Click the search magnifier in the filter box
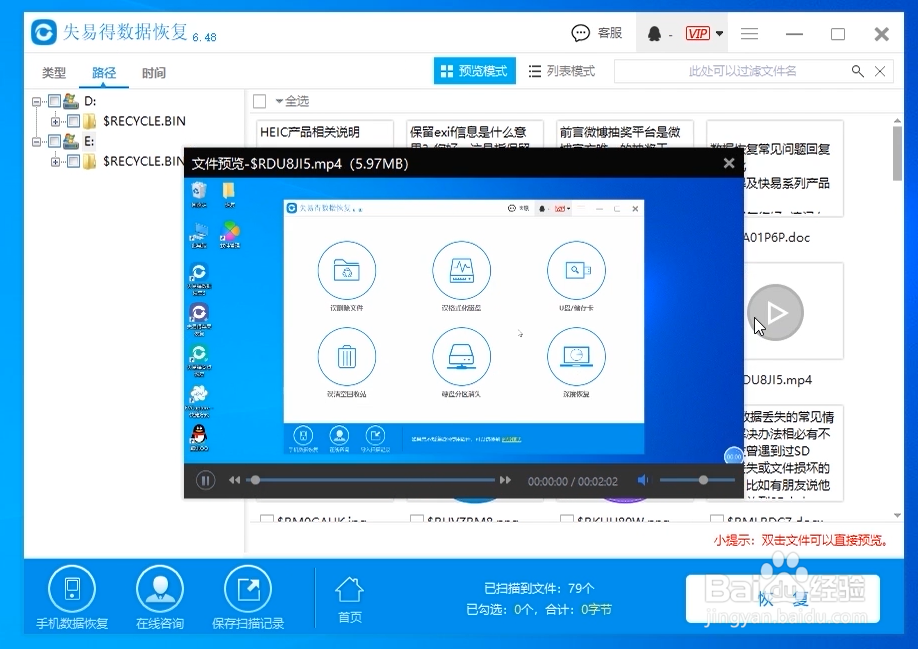The image size is (918, 649). click(858, 71)
